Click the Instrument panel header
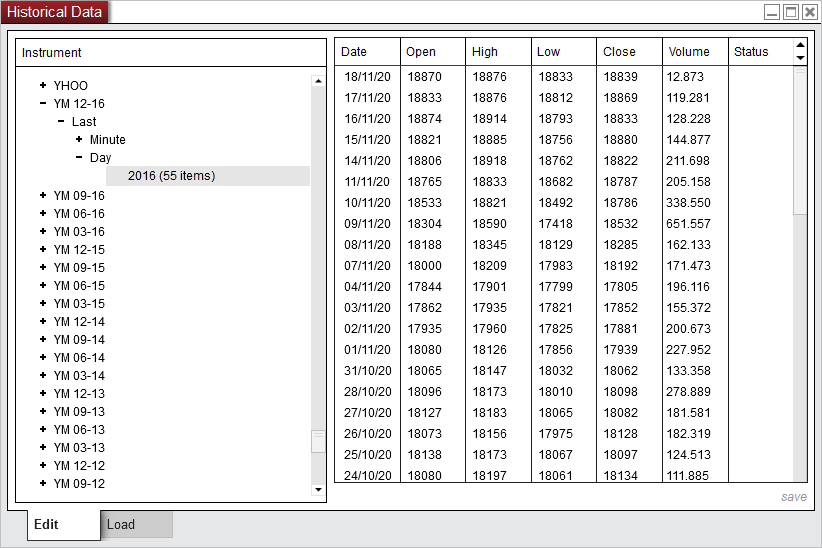The width and height of the screenshot is (822, 548). tap(171, 52)
